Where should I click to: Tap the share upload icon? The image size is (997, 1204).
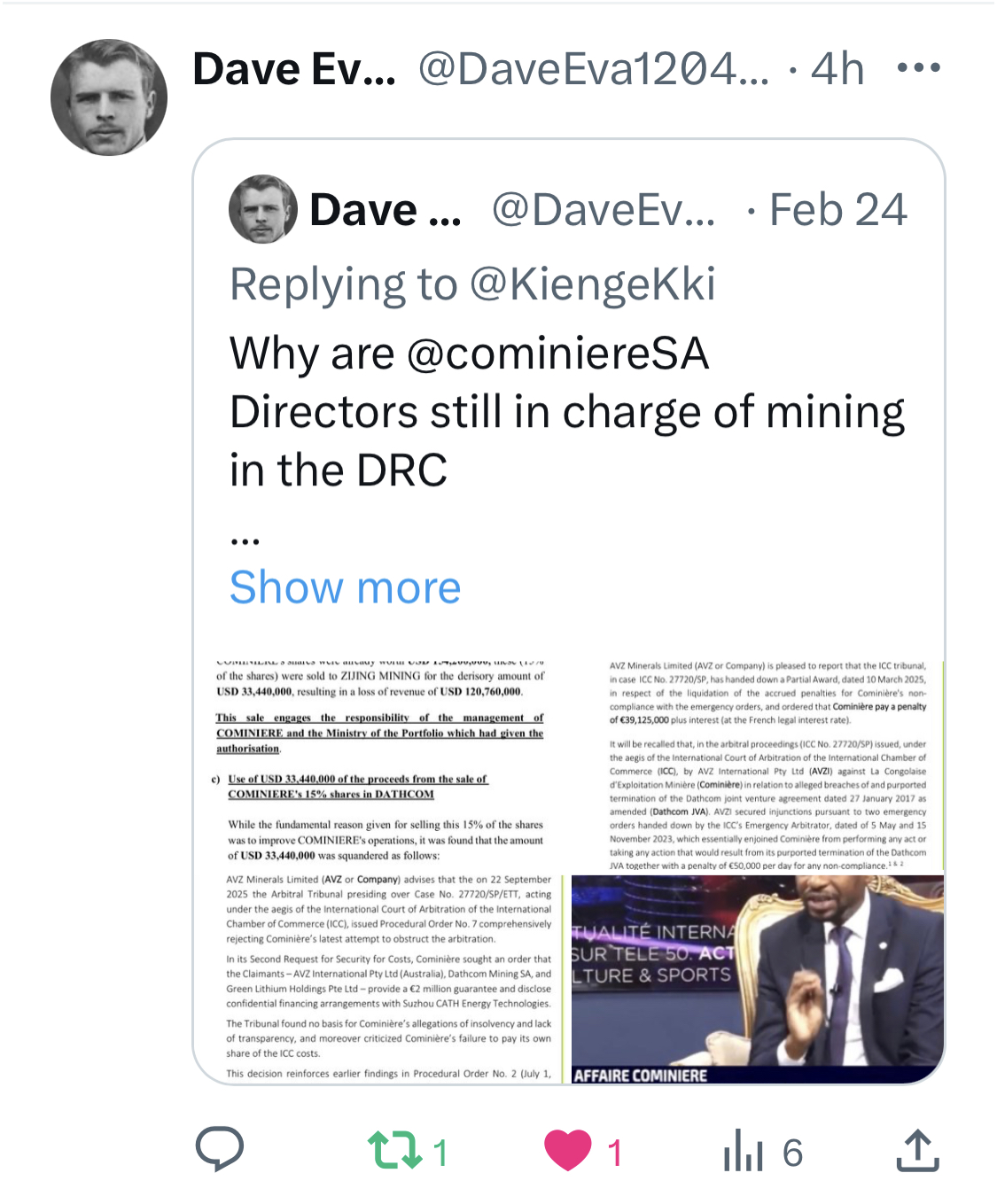pyautogui.click(x=917, y=1150)
